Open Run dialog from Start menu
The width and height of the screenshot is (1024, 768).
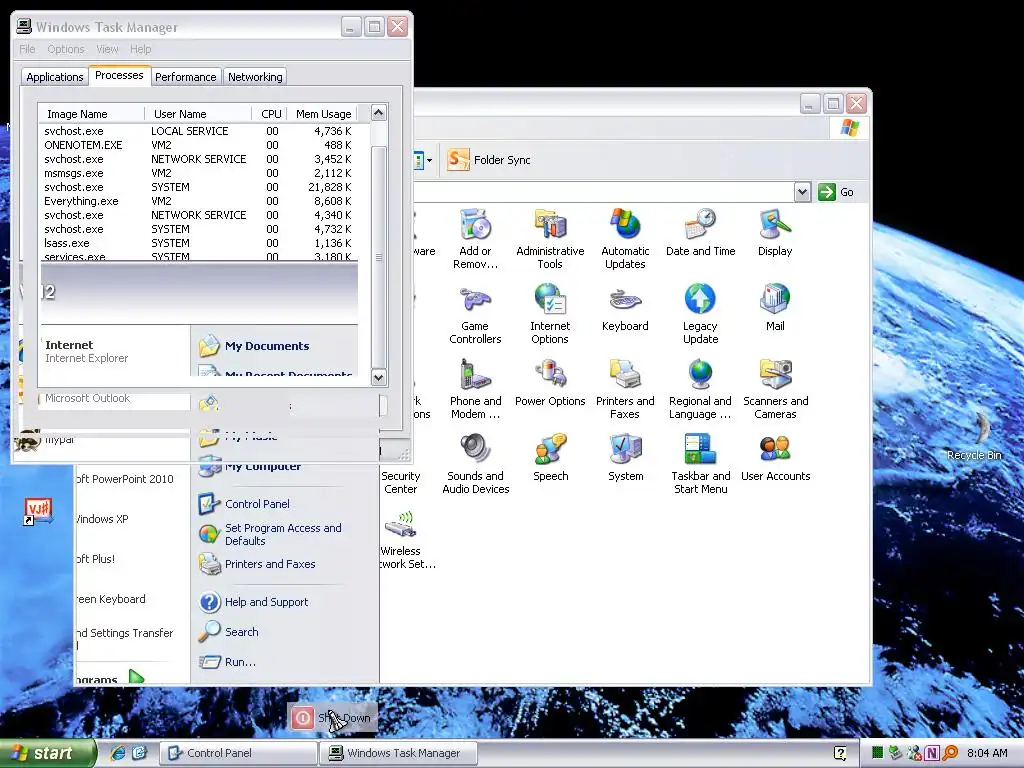pyautogui.click(x=227, y=662)
